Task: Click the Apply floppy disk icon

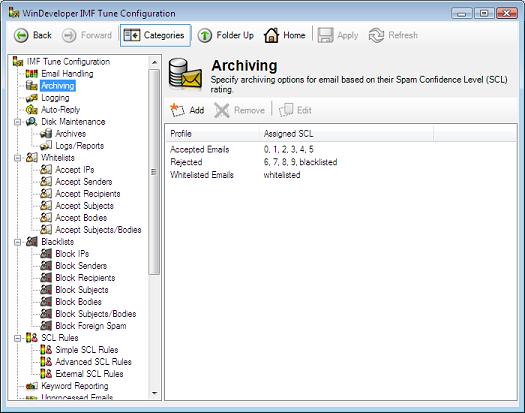Action: (x=325, y=35)
